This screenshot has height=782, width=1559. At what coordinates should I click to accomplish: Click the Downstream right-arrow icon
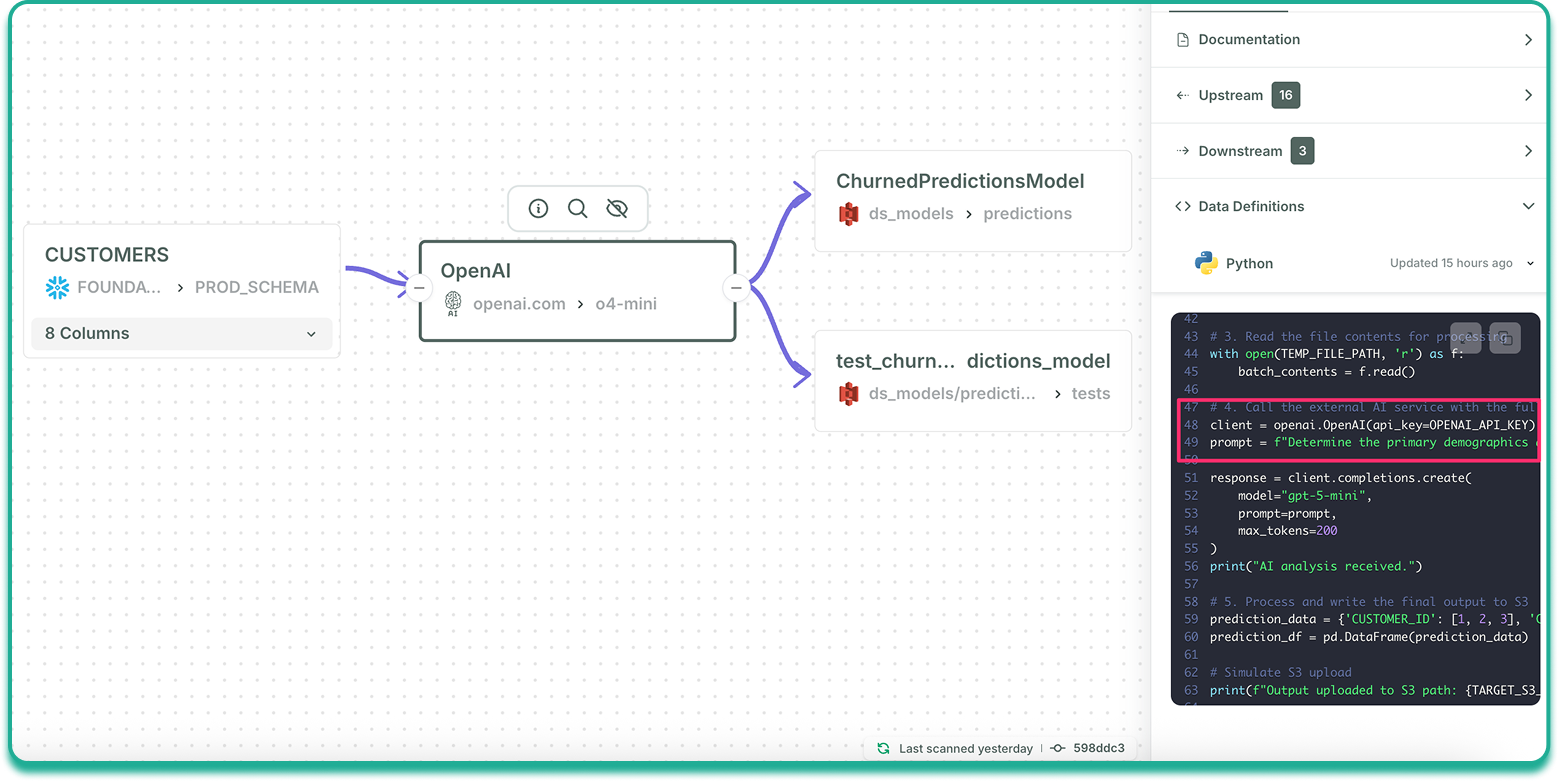click(x=1182, y=151)
